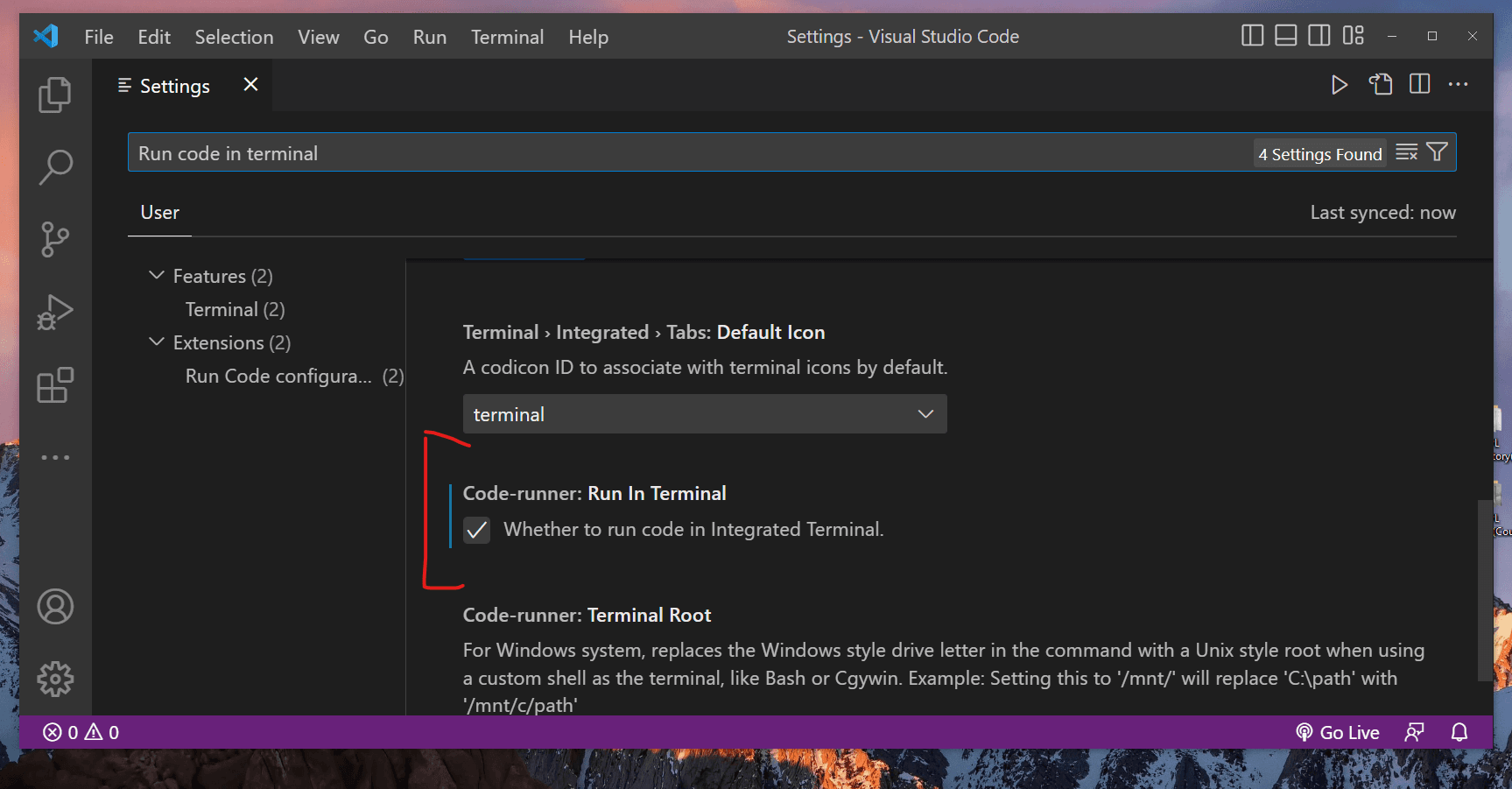Open the Selection menu
This screenshot has width=1512, height=789.
point(234,37)
